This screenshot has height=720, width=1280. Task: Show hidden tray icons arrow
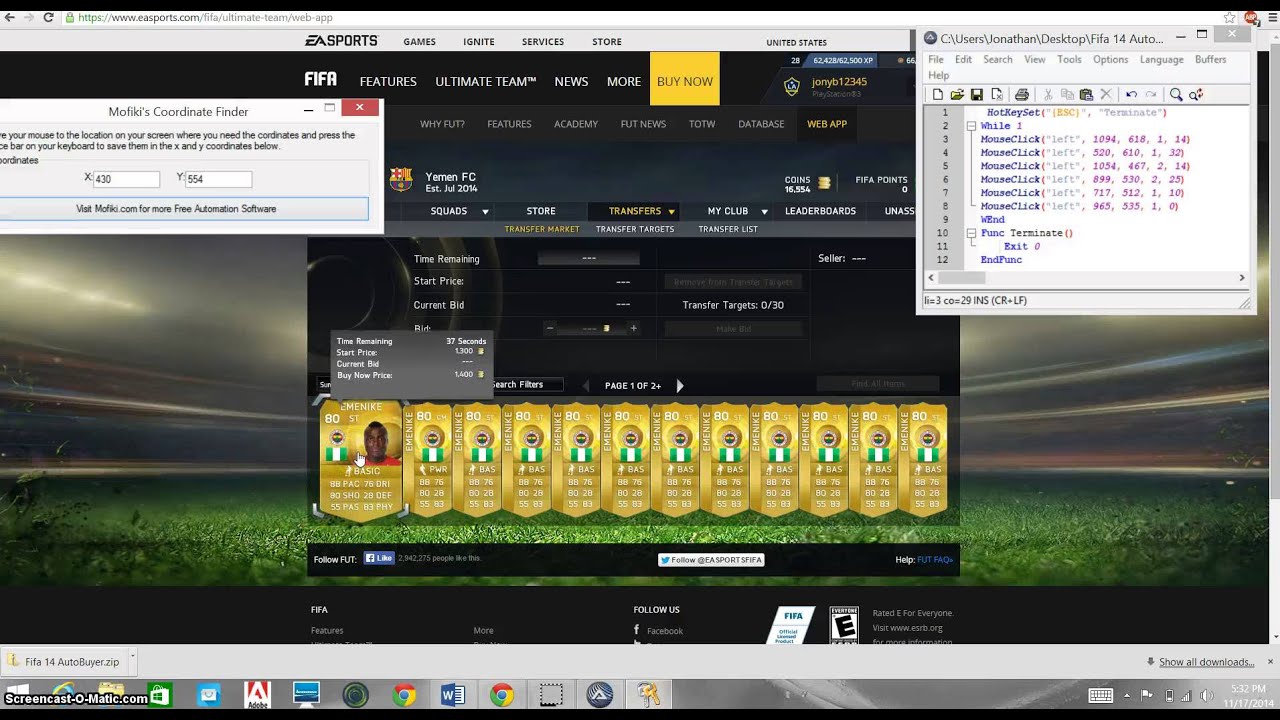click(x=1128, y=695)
